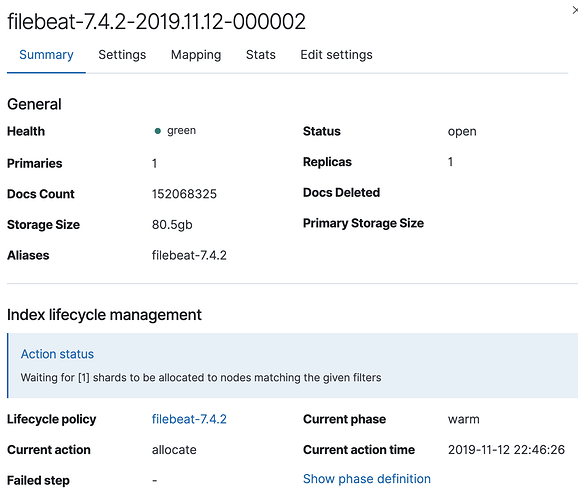This screenshot has height=500, width=578.
Task: Show phase definition
Action: [x=367, y=479]
